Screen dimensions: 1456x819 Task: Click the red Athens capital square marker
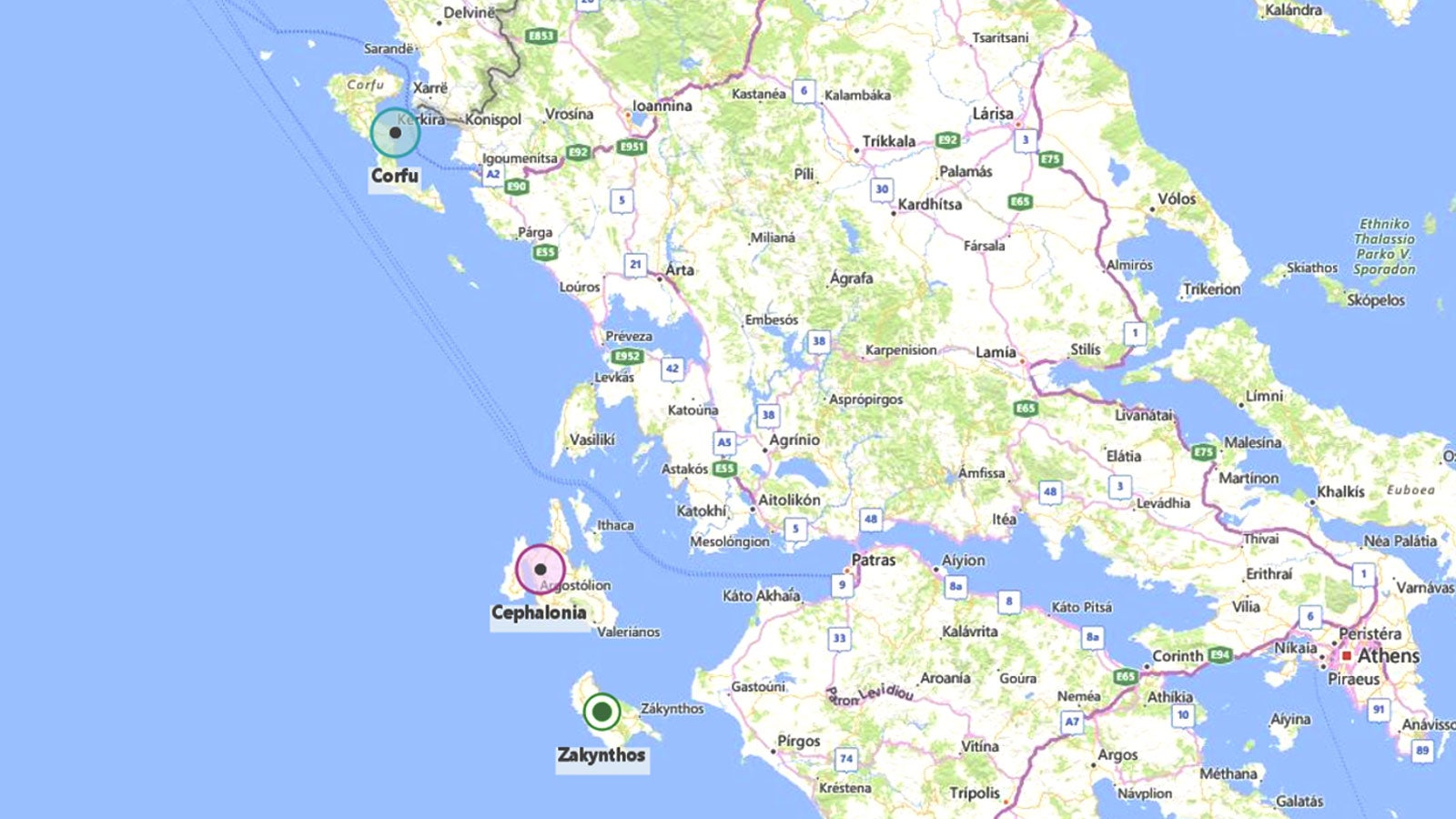point(1347,655)
